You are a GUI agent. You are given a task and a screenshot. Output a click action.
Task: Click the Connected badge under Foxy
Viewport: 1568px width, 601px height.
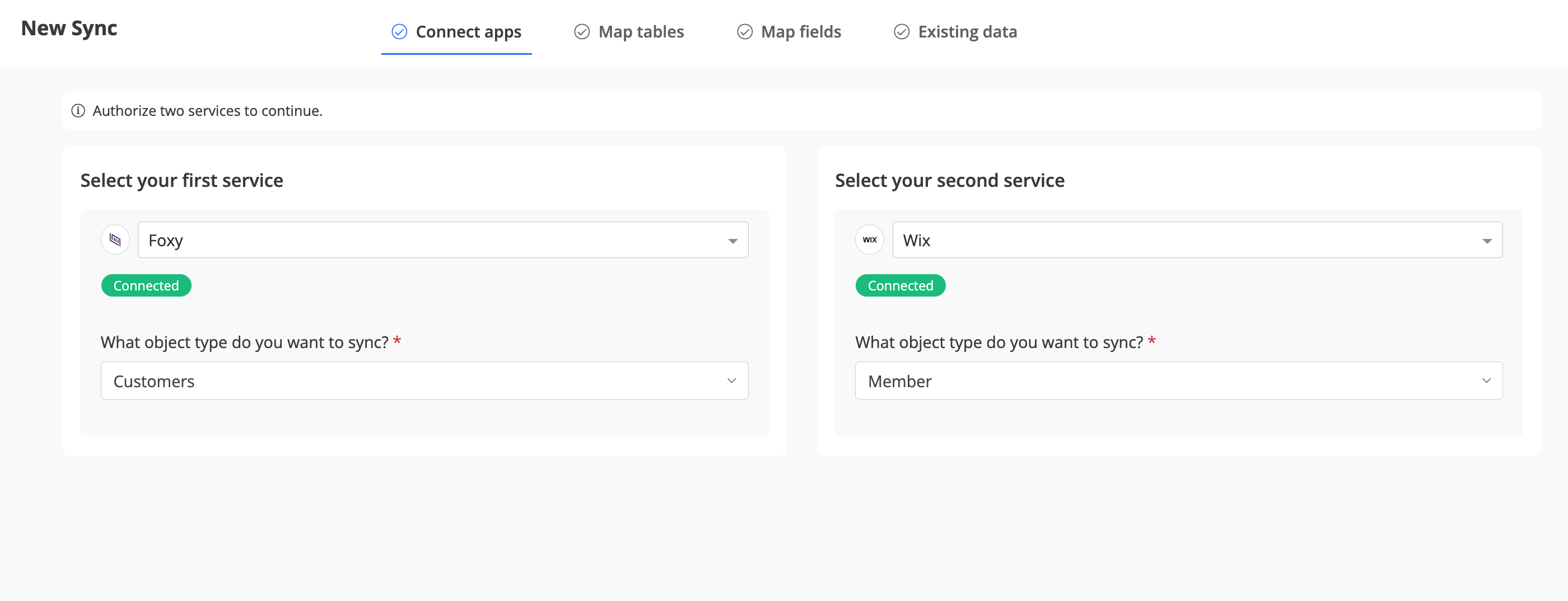(146, 285)
